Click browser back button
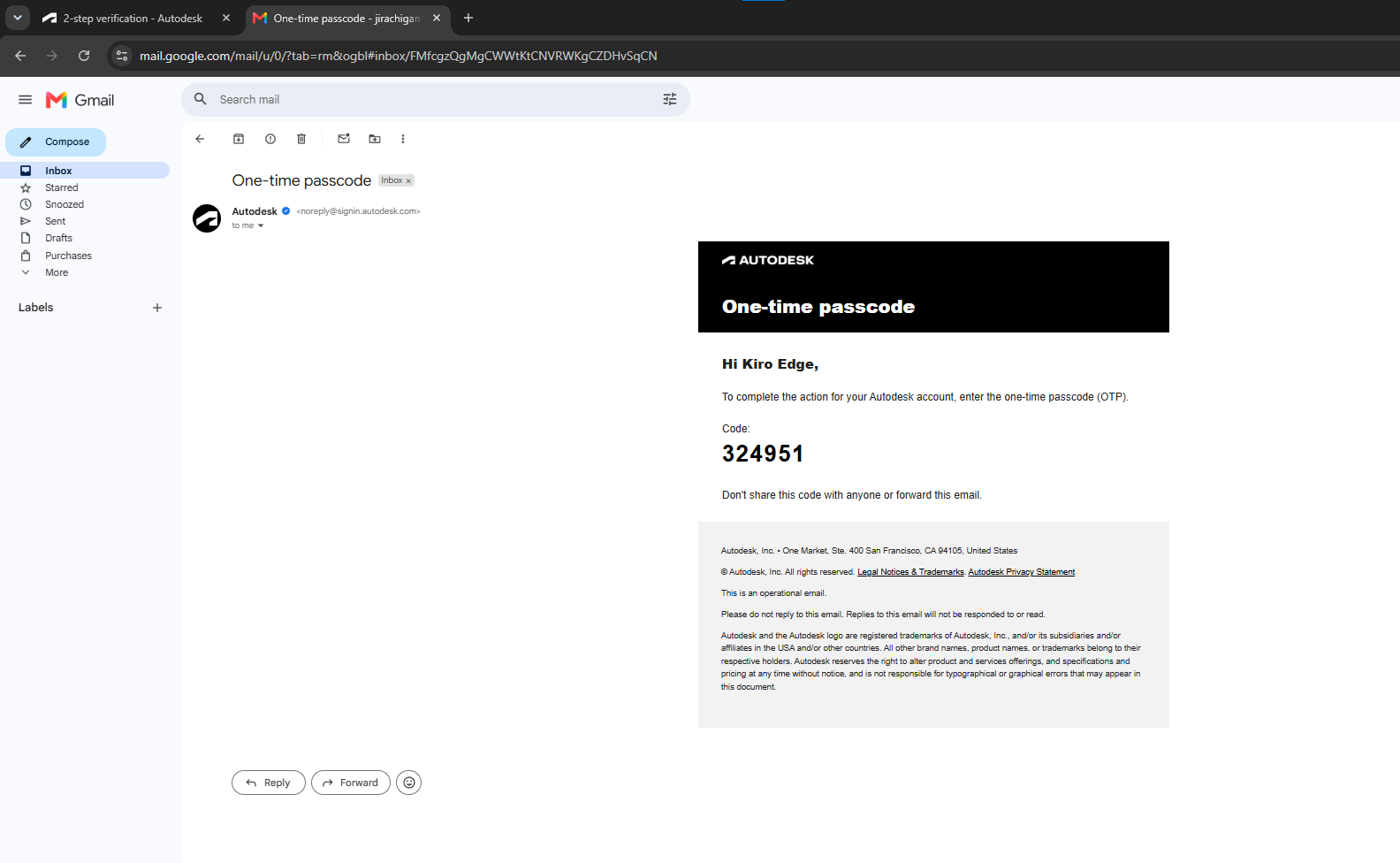 tap(20, 56)
